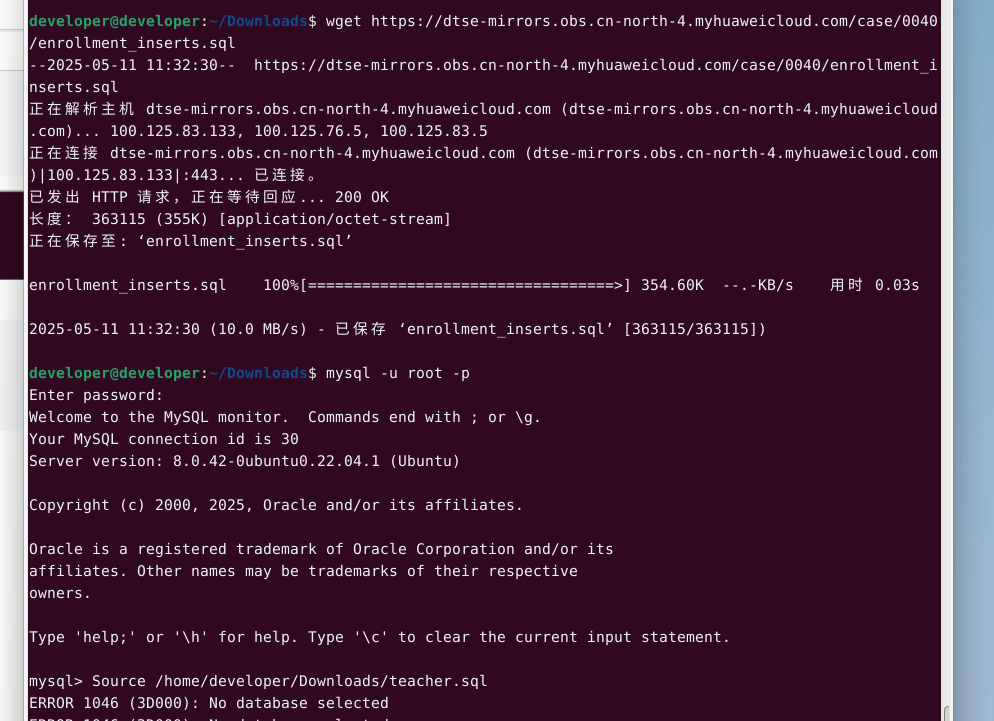Click the 'mysql -u root -p' command text
Image resolution: width=994 pixels, height=721 pixels.
[x=397, y=373]
